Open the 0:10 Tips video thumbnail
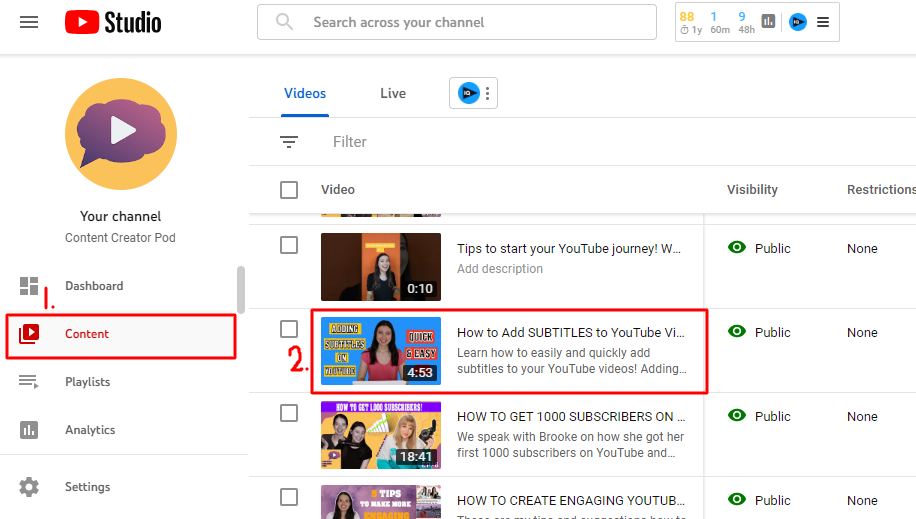Image resolution: width=916 pixels, height=519 pixels. pos(381,267)
